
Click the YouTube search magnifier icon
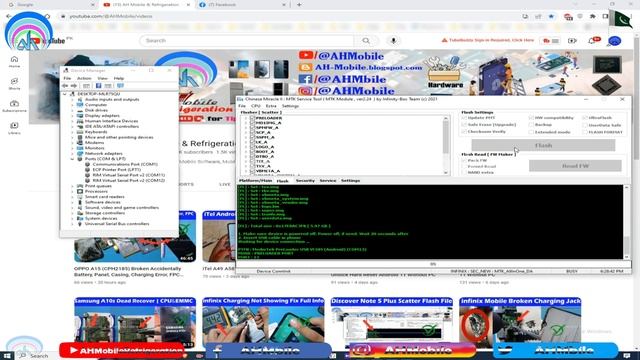[366, 40]
